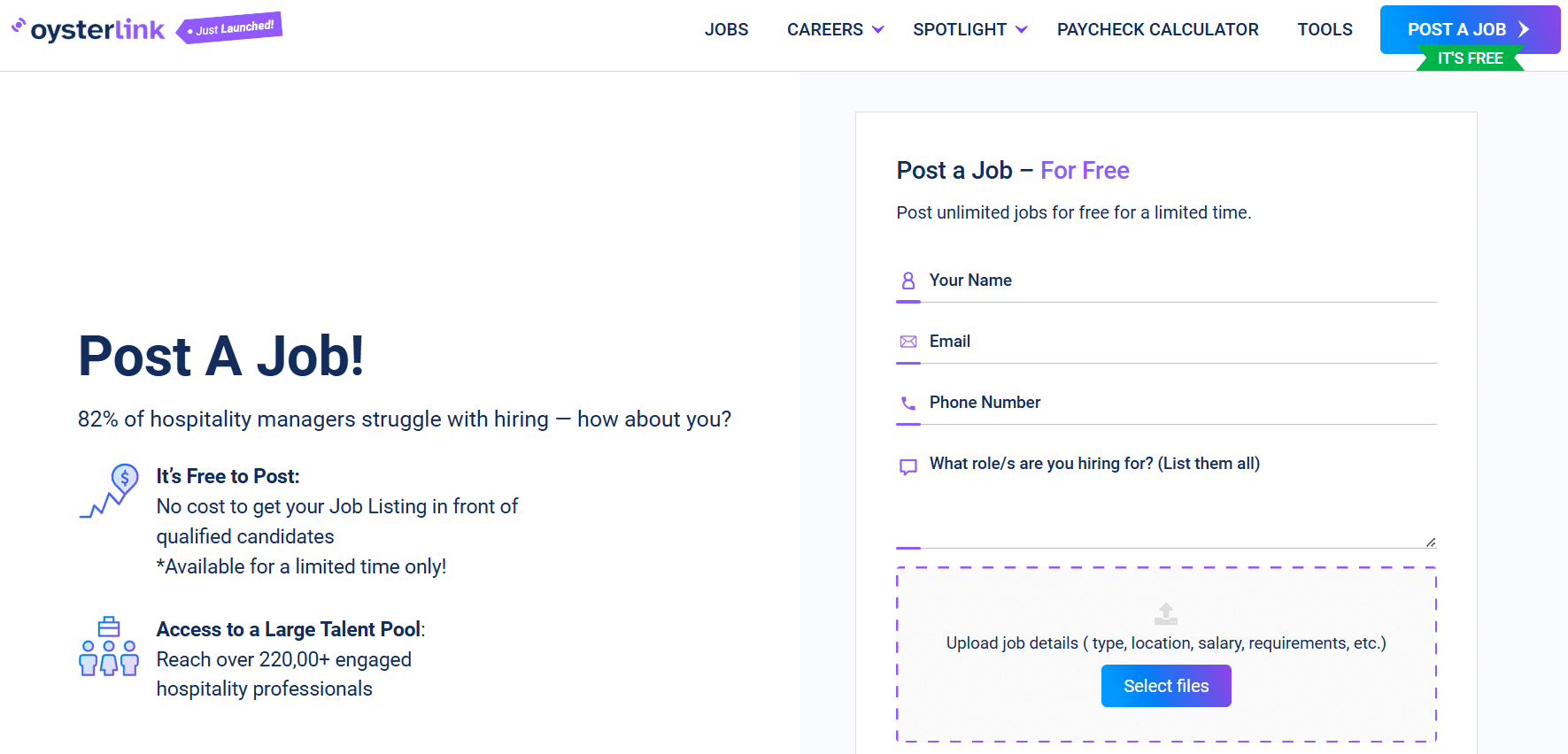1568x754 pixels.
Task: Click the free-to-post chart icon
Action: 110,491
